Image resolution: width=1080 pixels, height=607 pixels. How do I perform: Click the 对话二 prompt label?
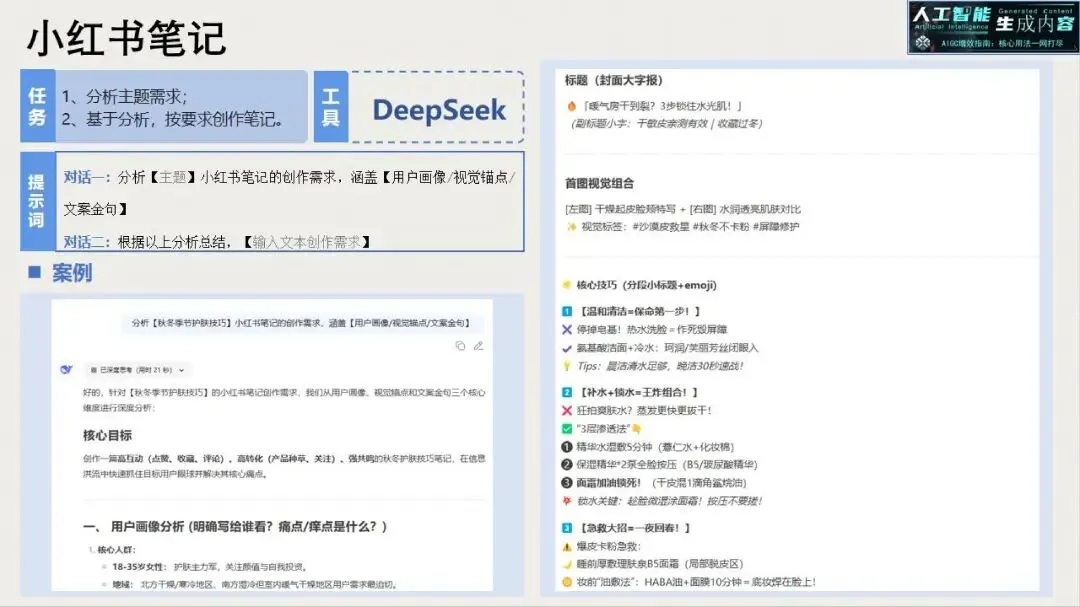tap(86, 242)
